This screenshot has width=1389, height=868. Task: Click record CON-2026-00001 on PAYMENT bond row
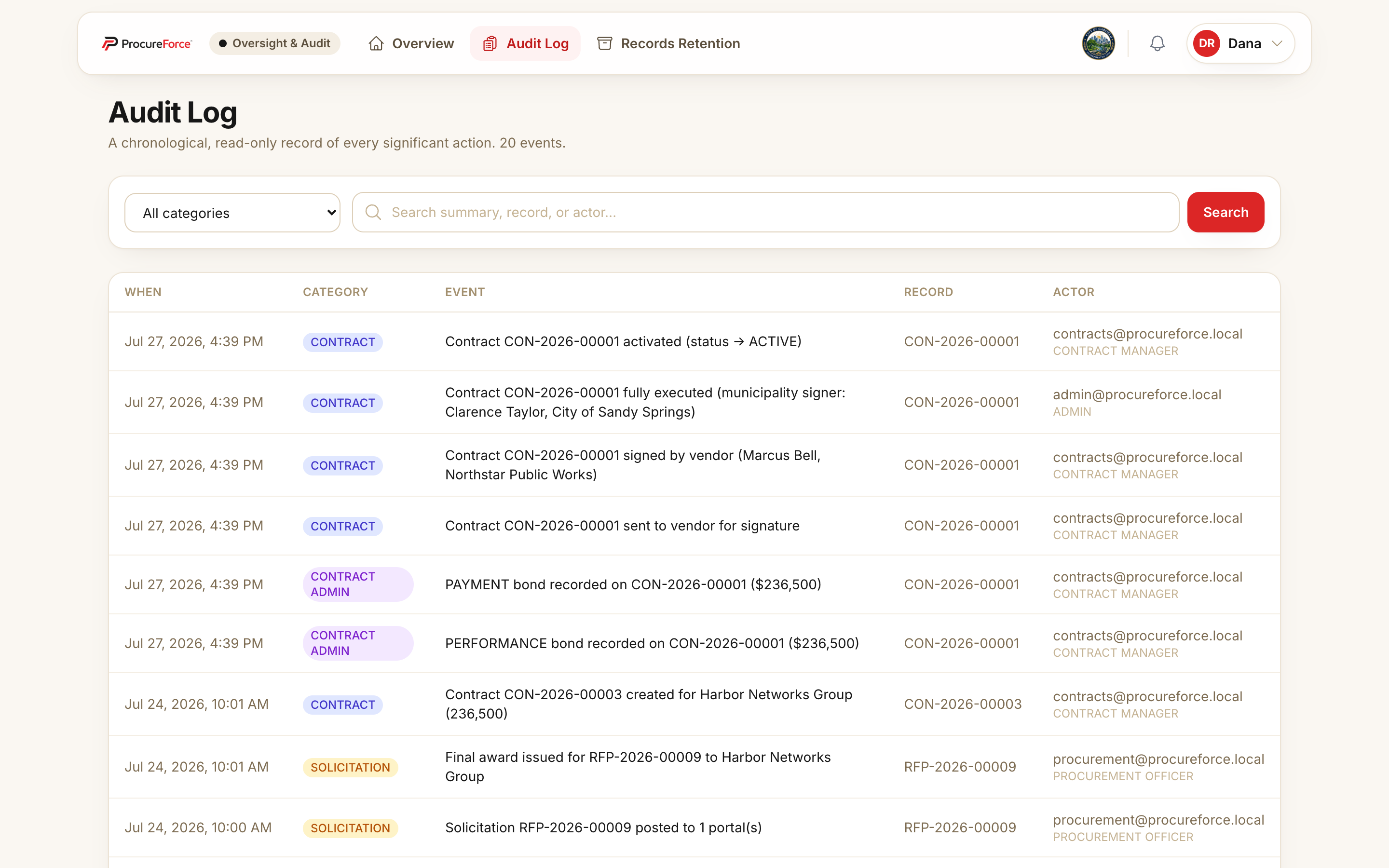[x=961, y=584]
